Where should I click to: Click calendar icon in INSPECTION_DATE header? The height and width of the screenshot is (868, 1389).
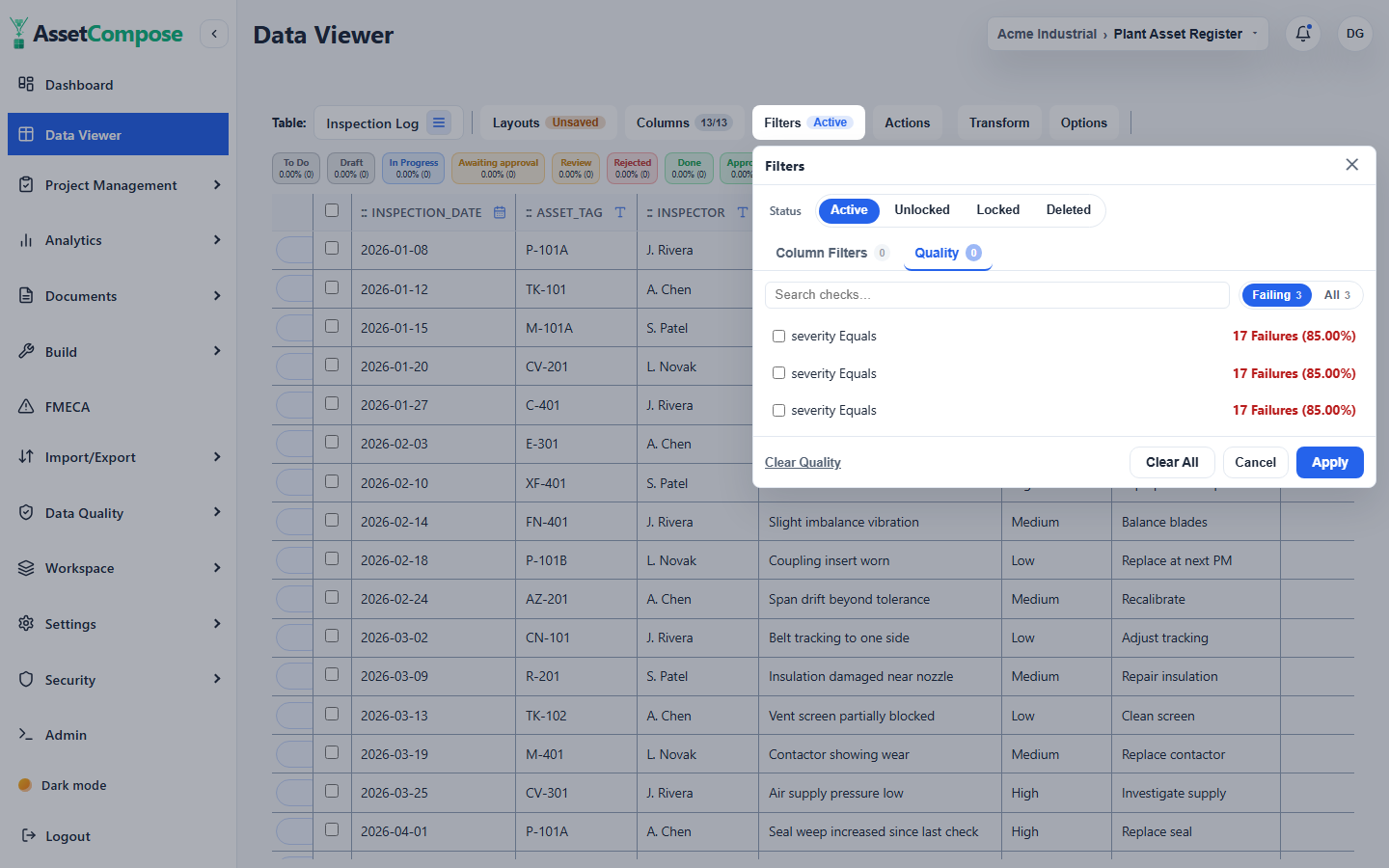click(x=500, y=212)
